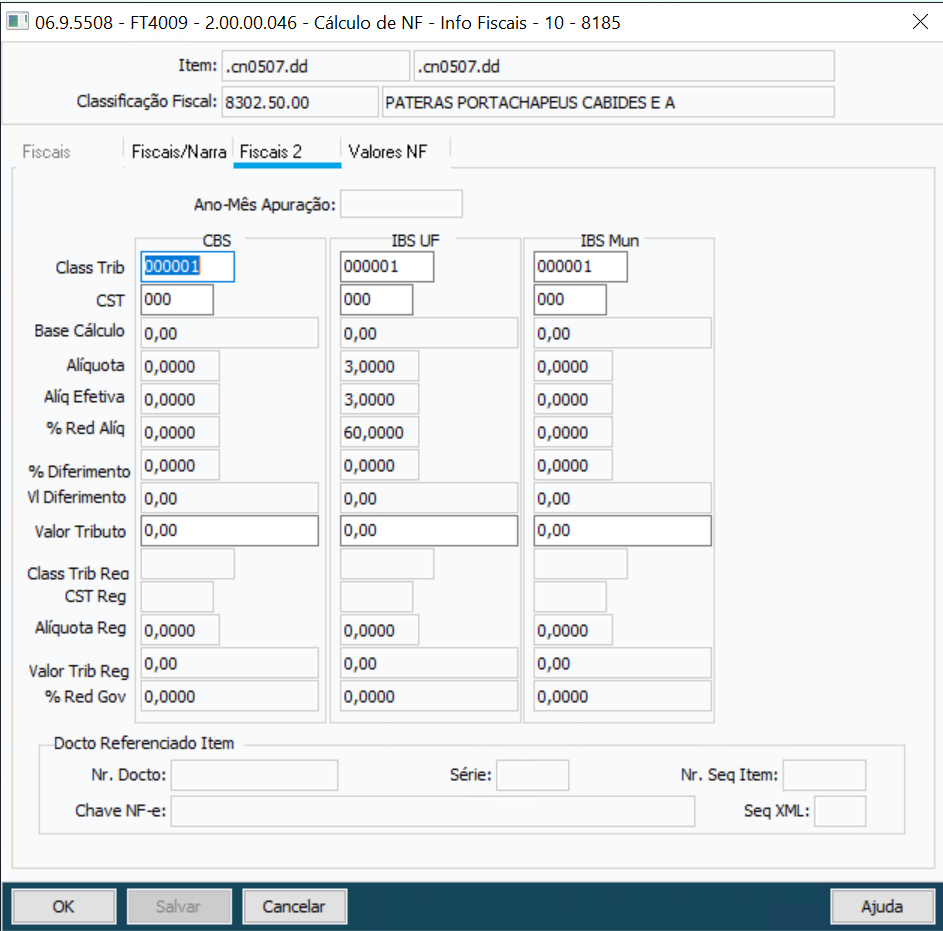Click the CBS Vl Diferimento field
The height and width of the screenshot is (931, 943).
point(230,498)
